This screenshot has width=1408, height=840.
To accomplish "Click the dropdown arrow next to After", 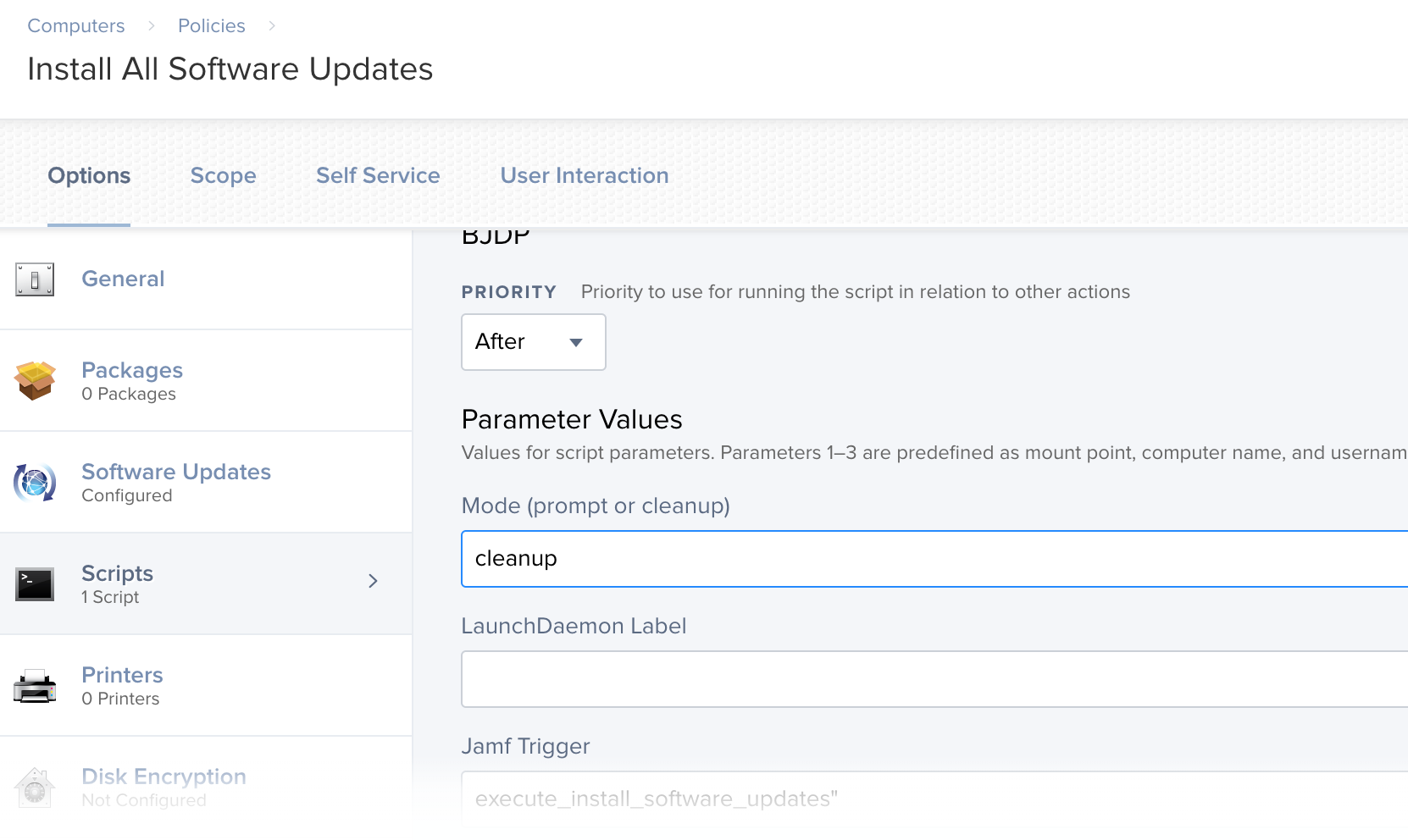I will click(576, 343).
